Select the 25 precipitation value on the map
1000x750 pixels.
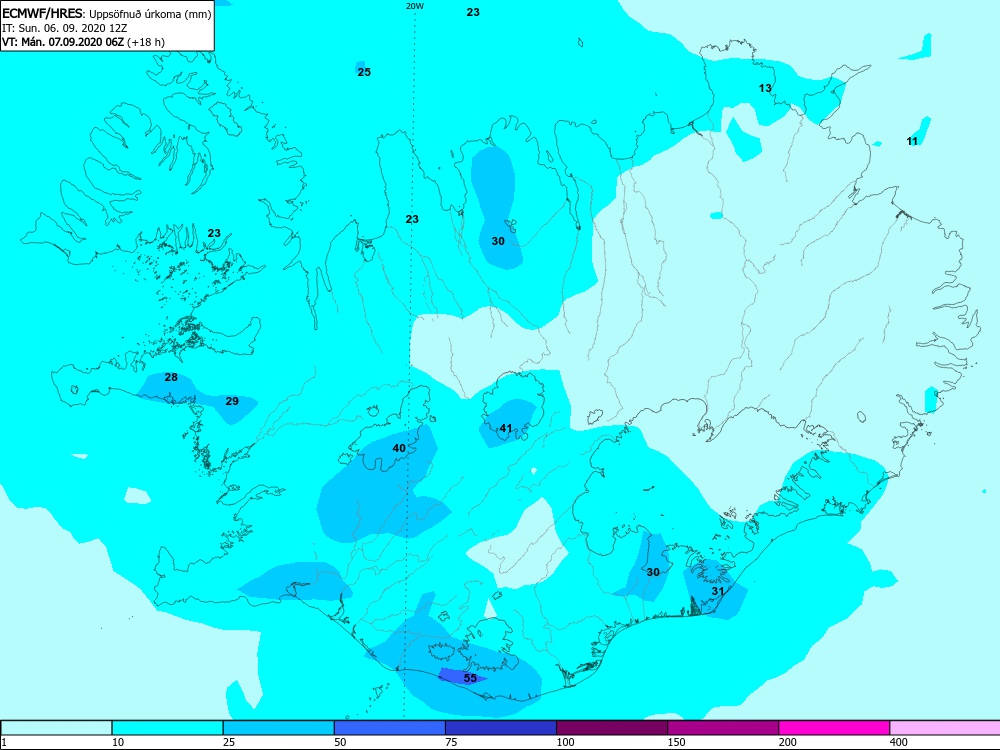364,72
